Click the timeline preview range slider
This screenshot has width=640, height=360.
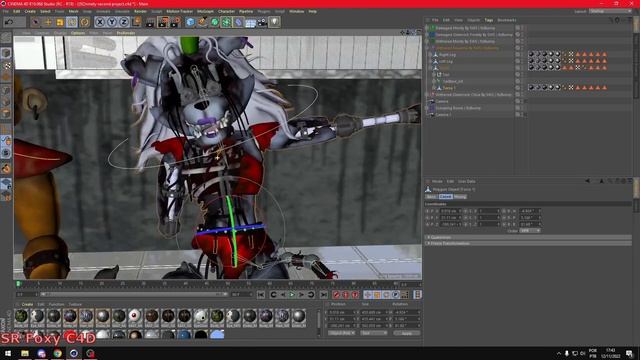pos(133,294)
